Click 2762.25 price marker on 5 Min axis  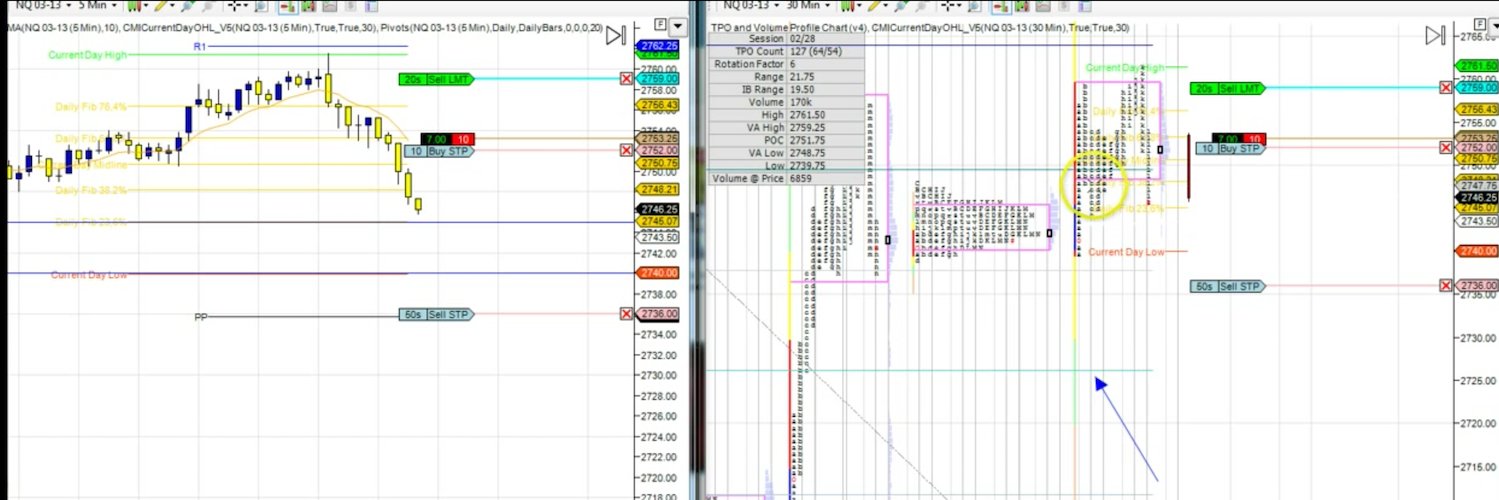point(659,46)
